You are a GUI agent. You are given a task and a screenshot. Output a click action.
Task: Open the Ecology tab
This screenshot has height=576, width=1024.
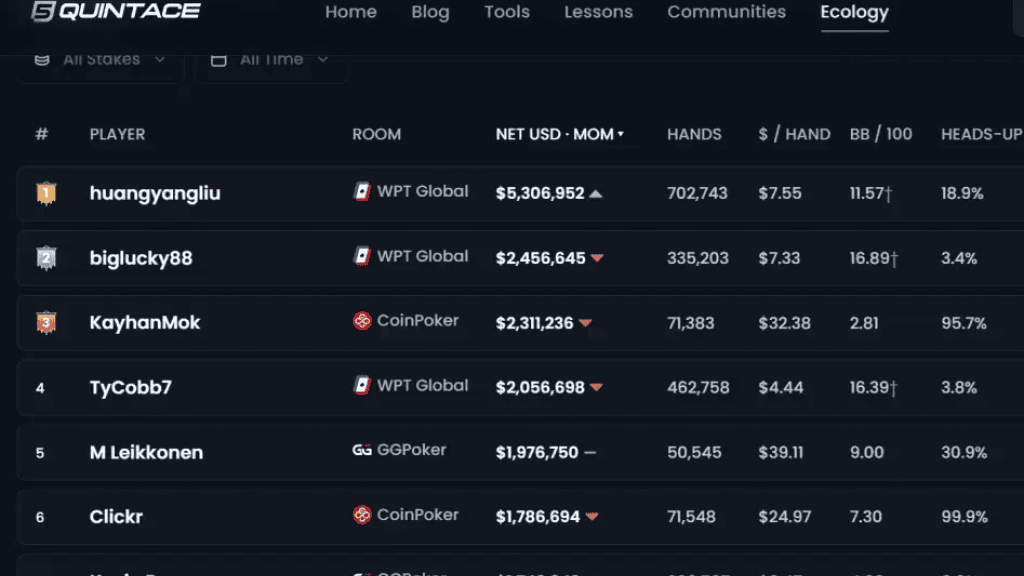coord(854,12)
